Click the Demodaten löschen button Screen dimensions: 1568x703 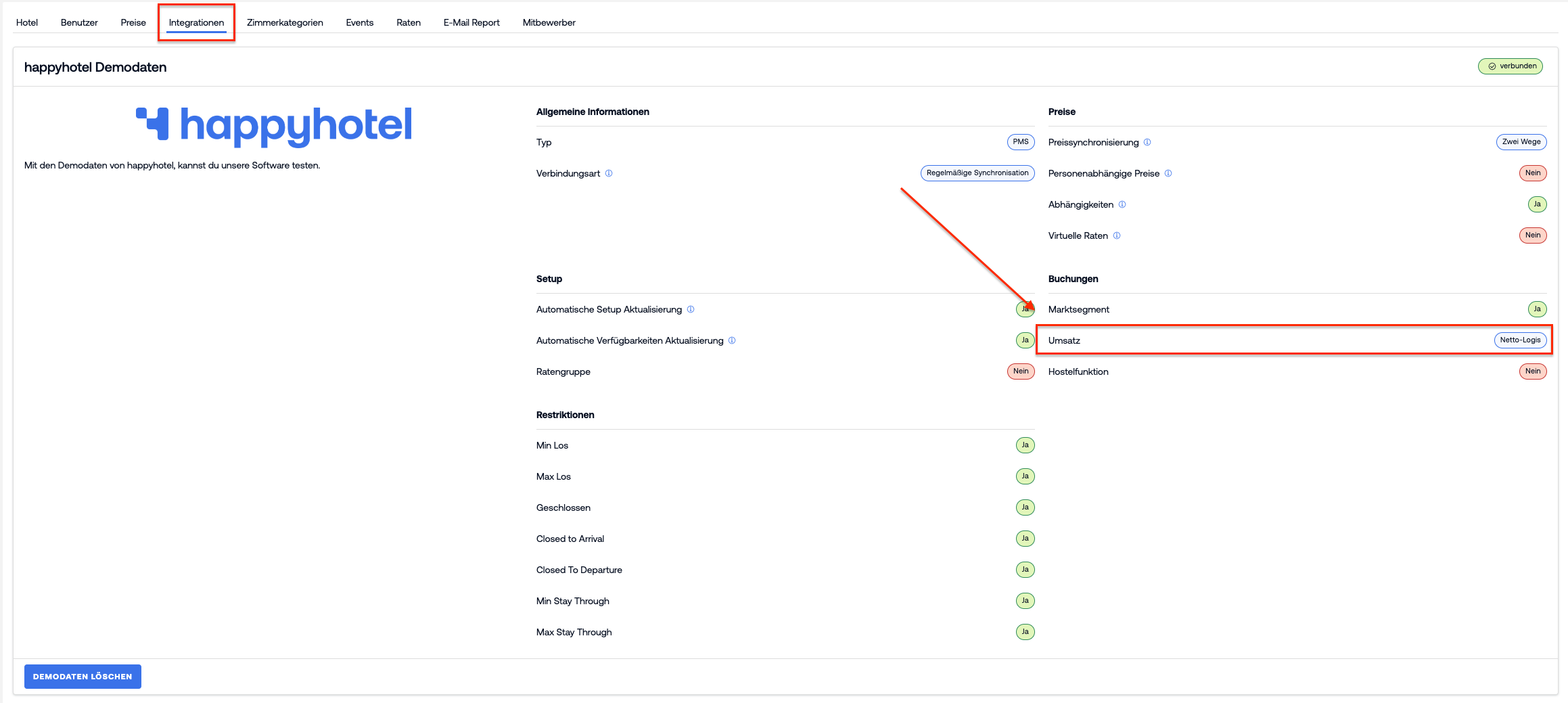[83, 677]
